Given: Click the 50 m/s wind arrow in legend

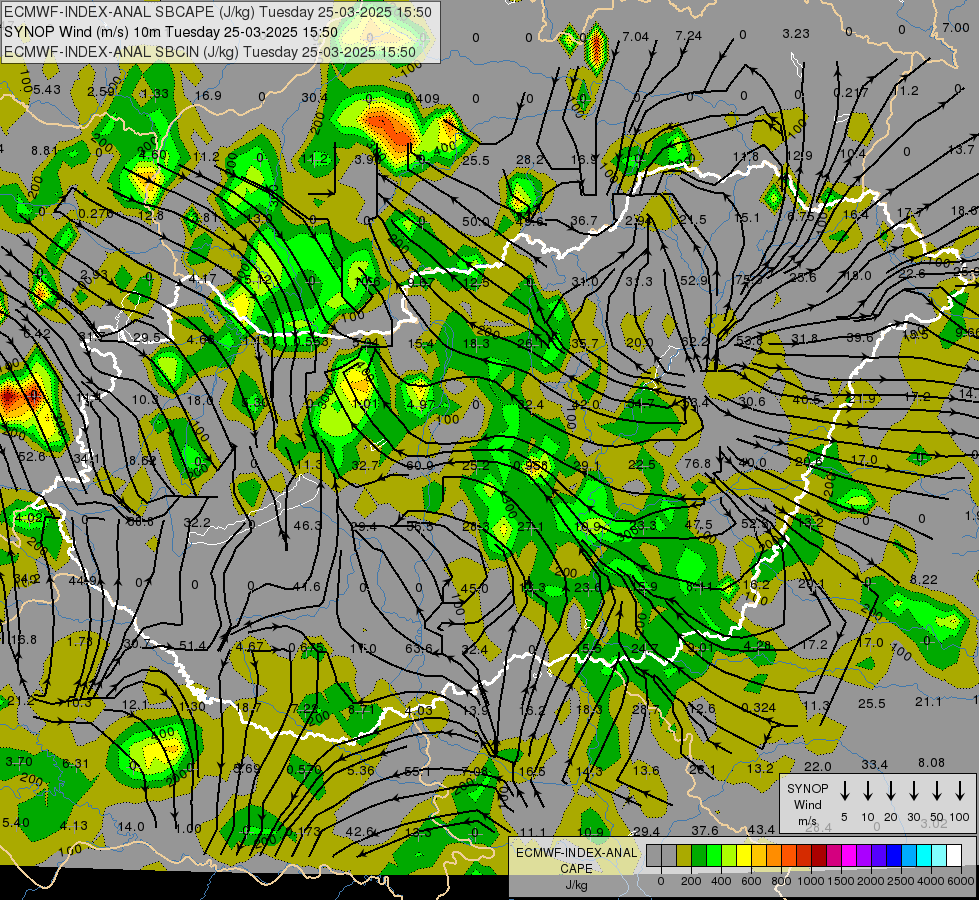Looking at the screenshot, I should (x=937, y=790).
